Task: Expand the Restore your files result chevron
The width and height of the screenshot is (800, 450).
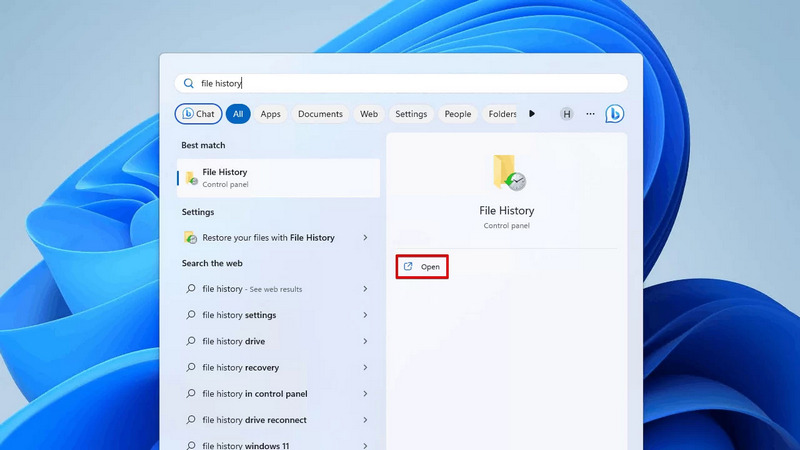Action: point(365,238)
